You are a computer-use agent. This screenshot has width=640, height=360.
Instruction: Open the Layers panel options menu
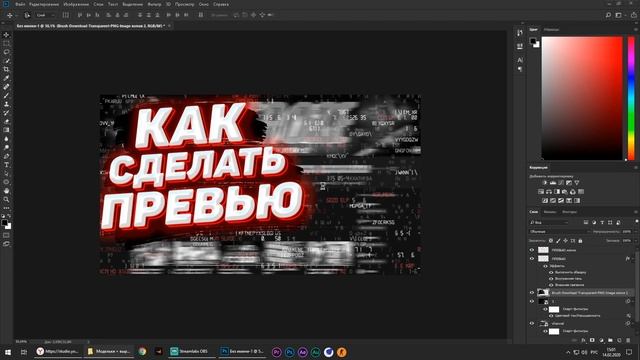[x=636, y=212]
